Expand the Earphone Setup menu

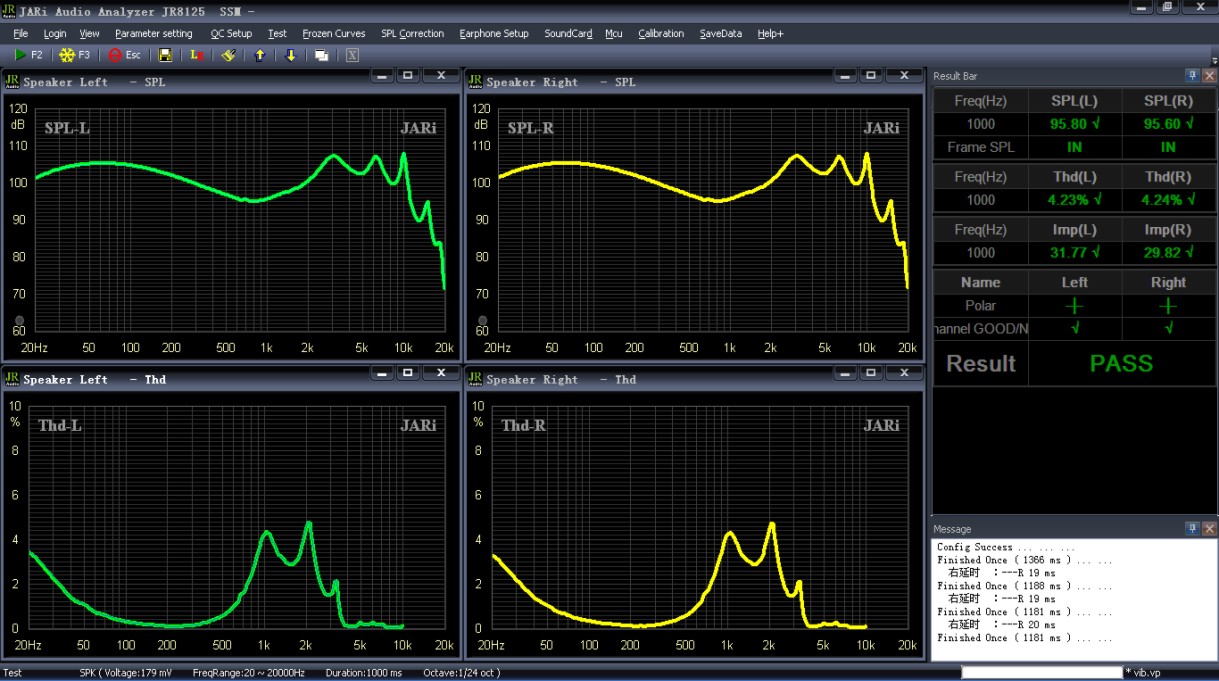coord(494,33)
